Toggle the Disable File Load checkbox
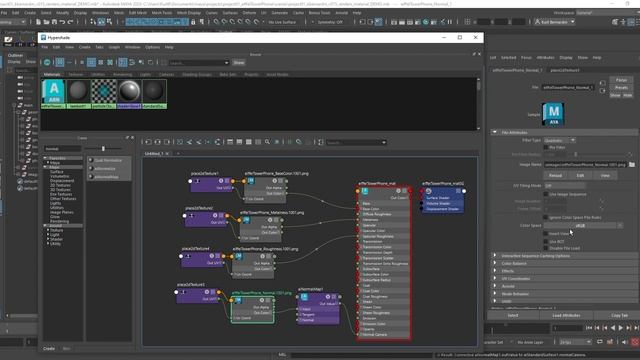The width and height of the screenshot is (640, 360). pos(546,248)
